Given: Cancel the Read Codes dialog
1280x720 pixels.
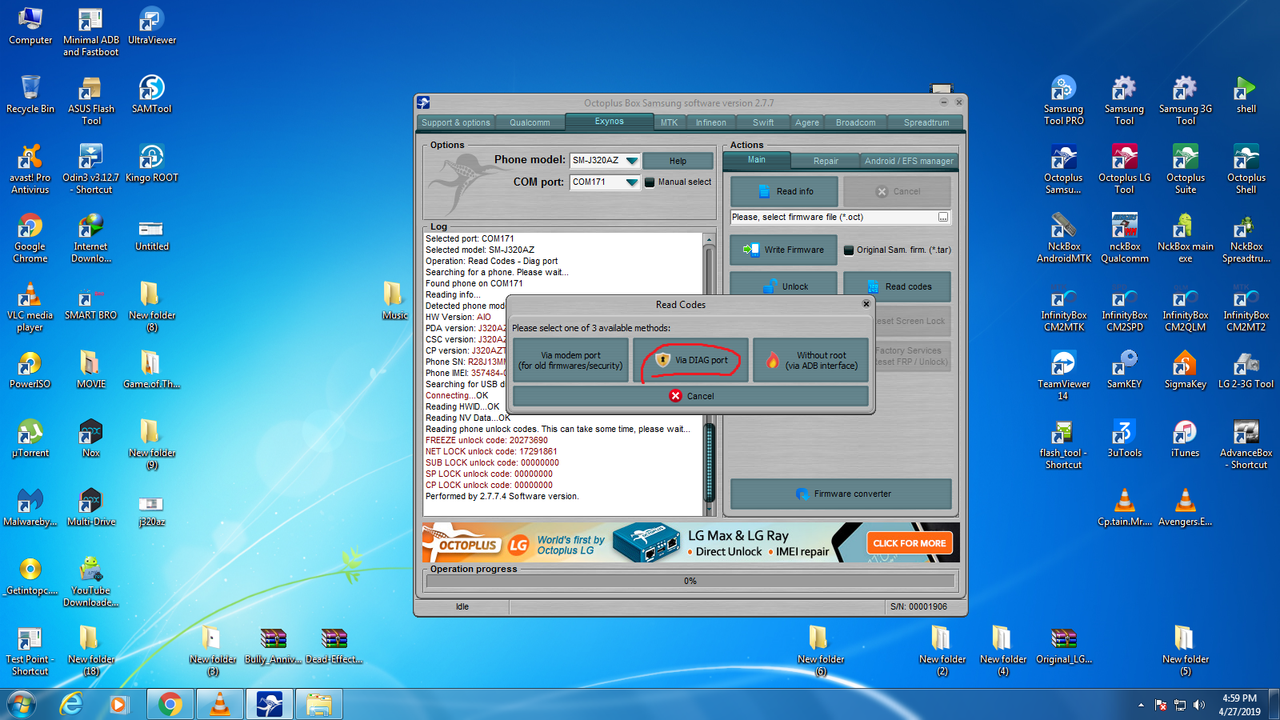Looking at the screenshot, I should [x=691, y=396].
